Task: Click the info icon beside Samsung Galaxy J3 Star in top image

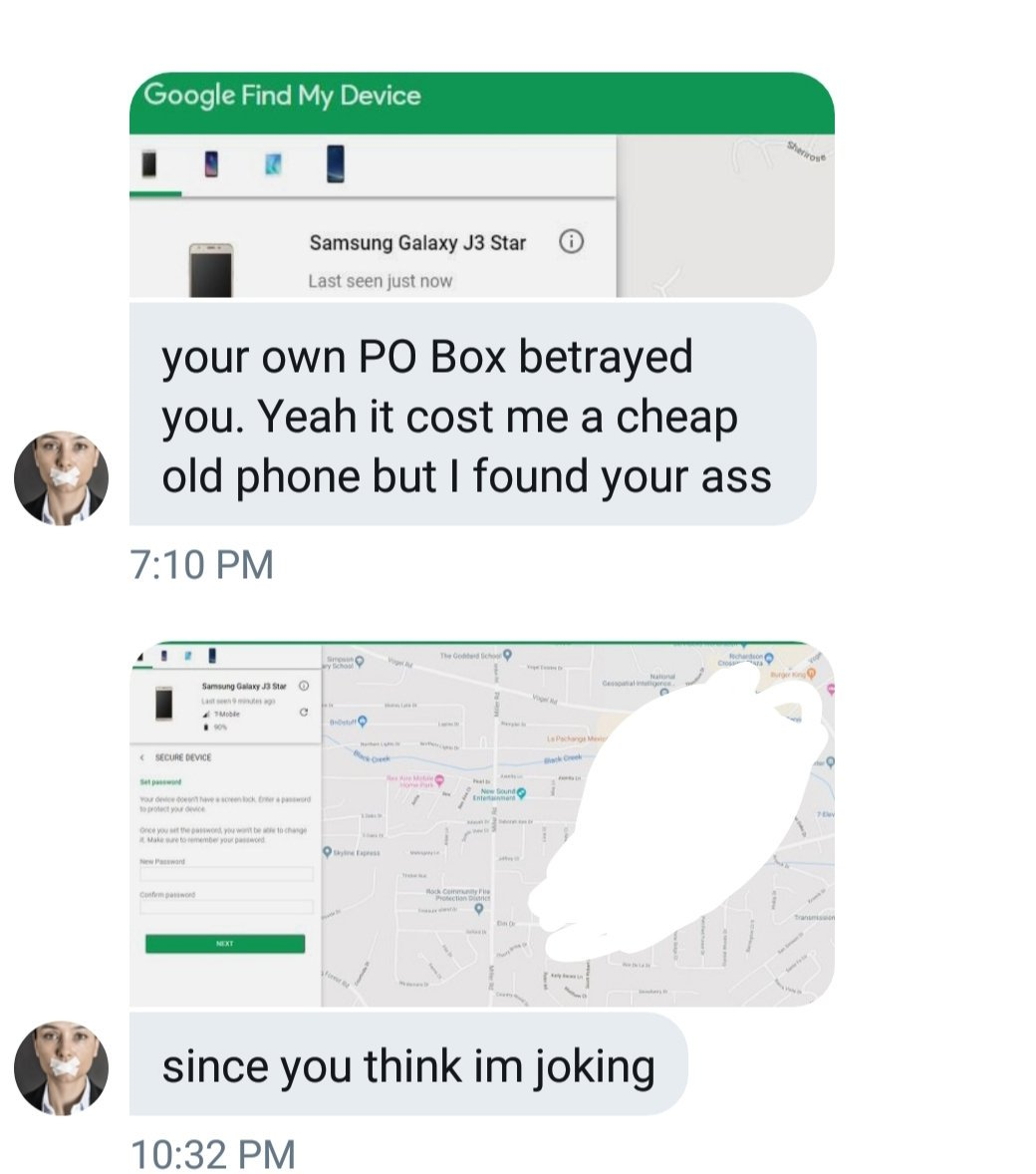Action: (x=571, y=242)
